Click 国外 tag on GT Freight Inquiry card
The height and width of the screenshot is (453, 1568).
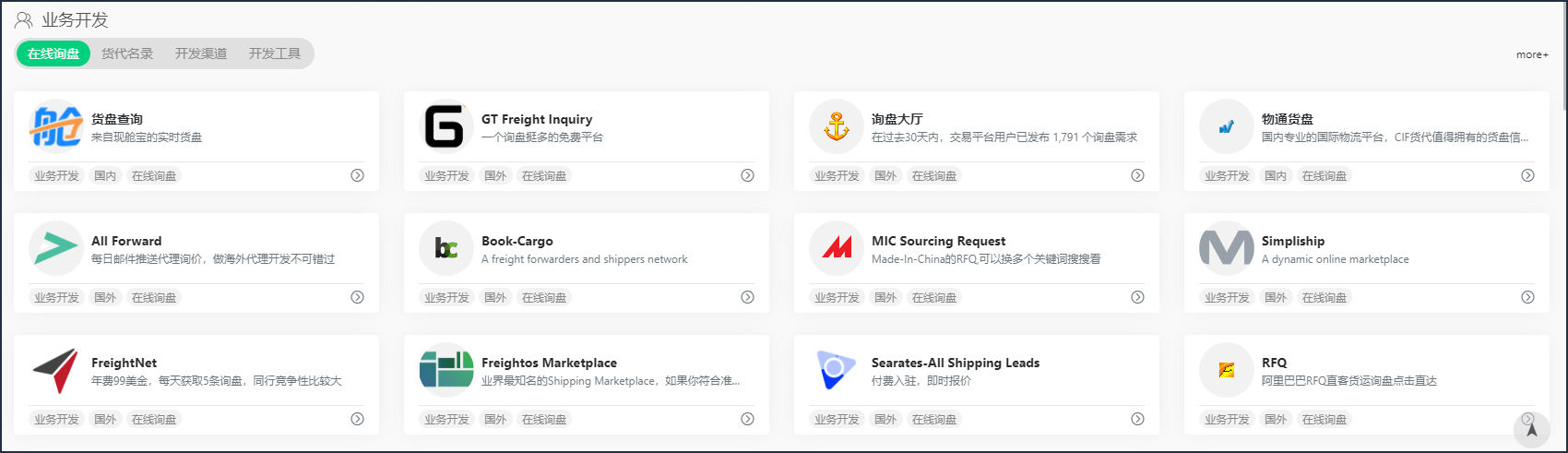pos(495,175)
